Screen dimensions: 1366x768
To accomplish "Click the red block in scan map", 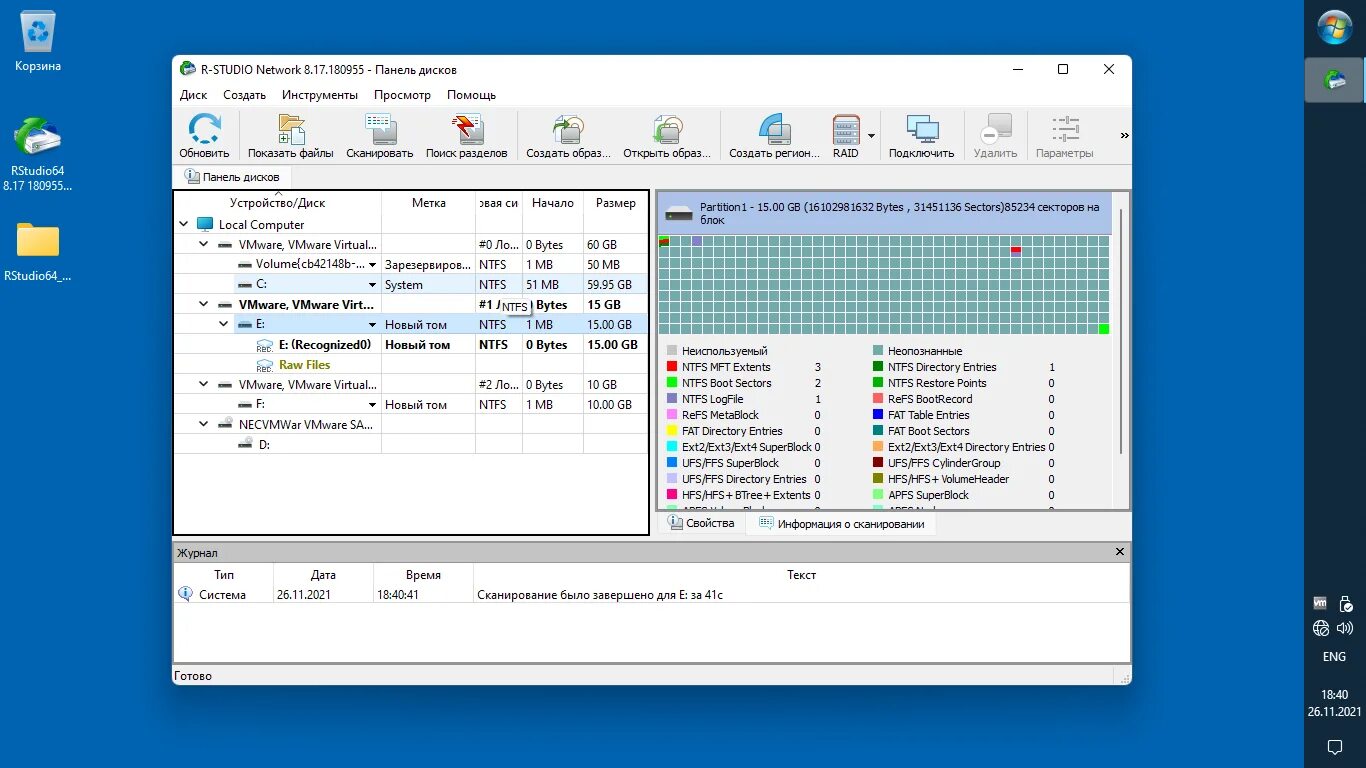I will pyautogui.click(x=1016, y=250).
